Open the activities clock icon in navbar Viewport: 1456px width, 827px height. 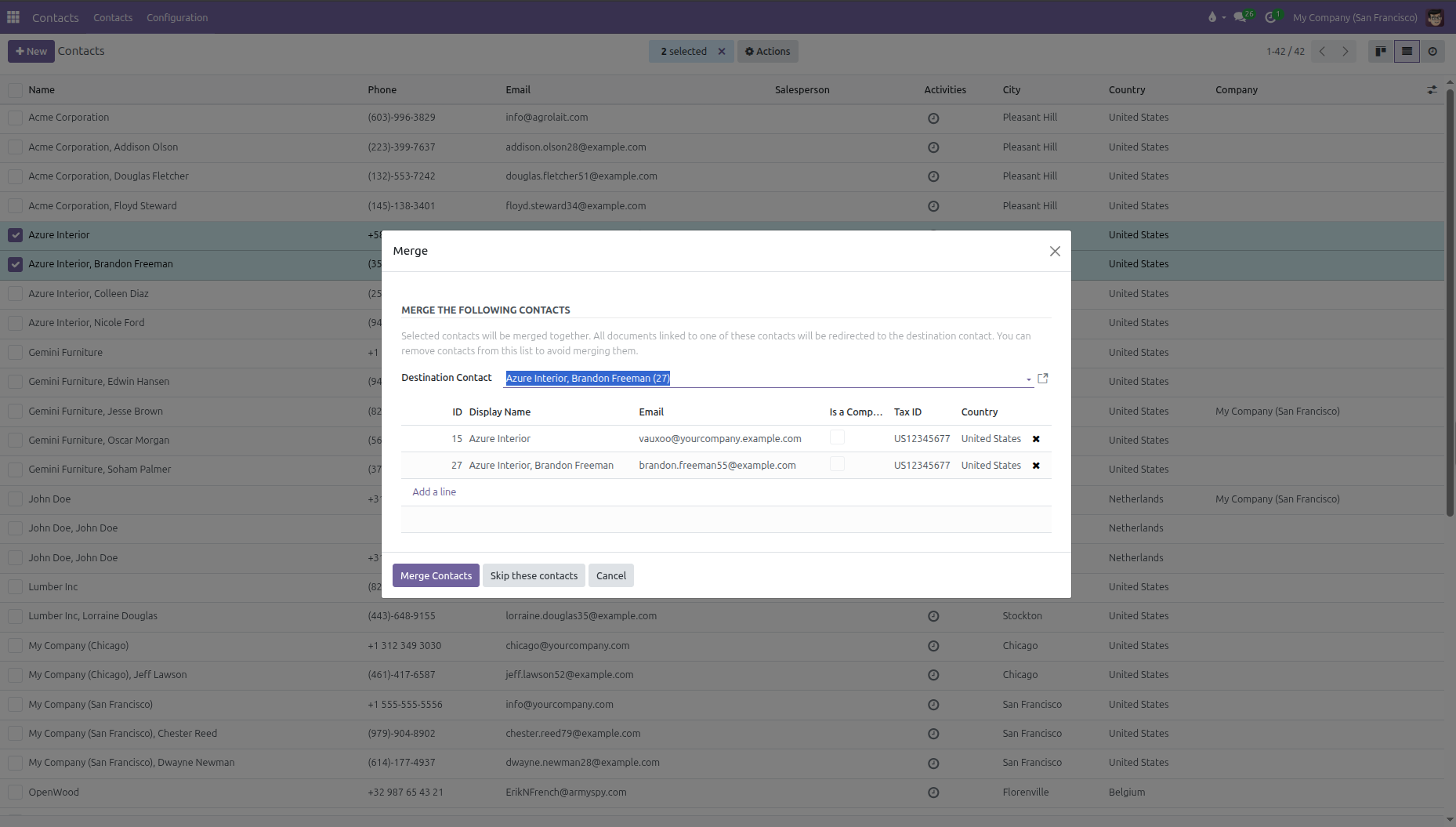(1270, 17)
